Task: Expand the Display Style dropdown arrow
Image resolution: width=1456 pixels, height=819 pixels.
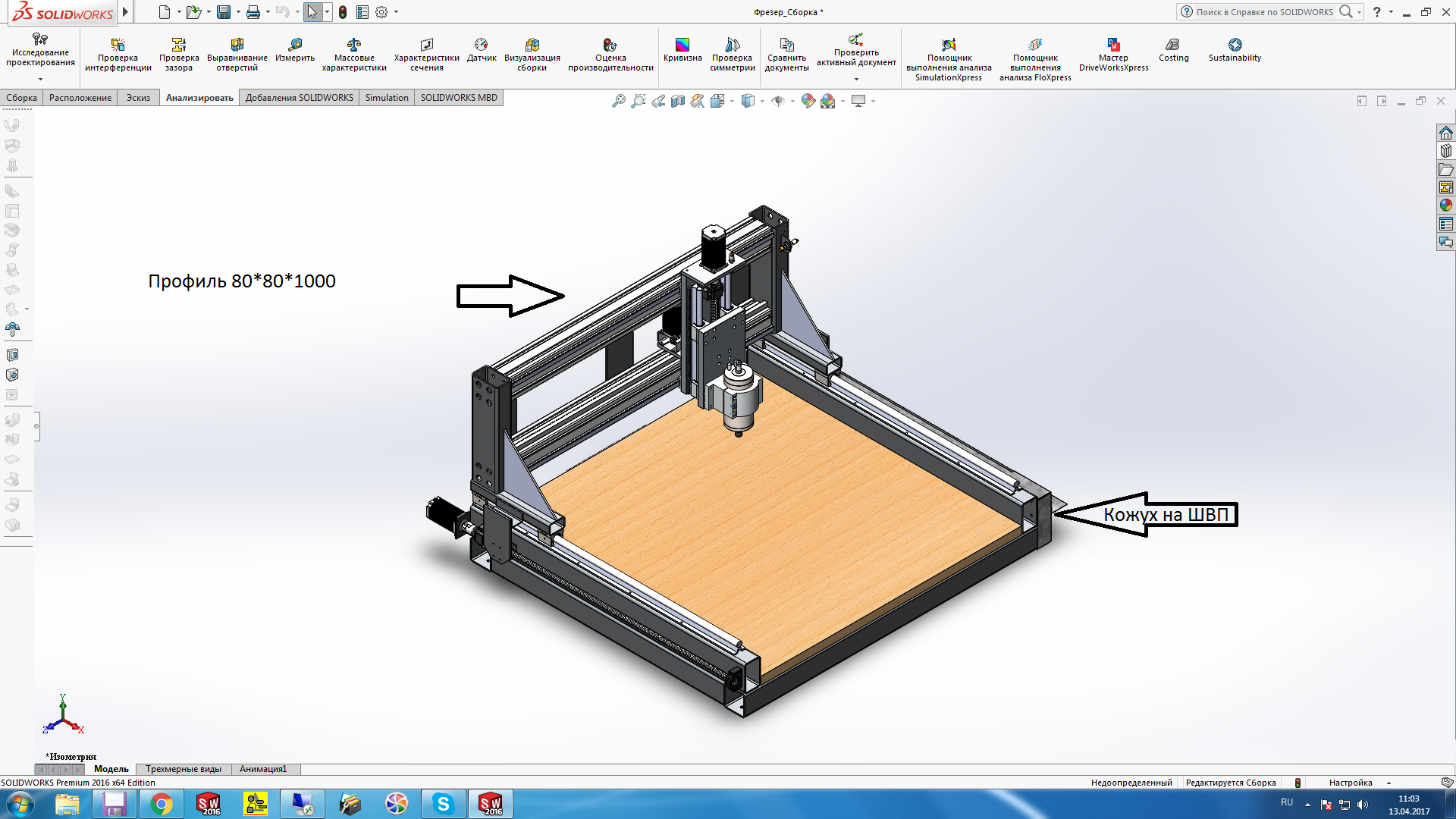Action: coord(762,101)
